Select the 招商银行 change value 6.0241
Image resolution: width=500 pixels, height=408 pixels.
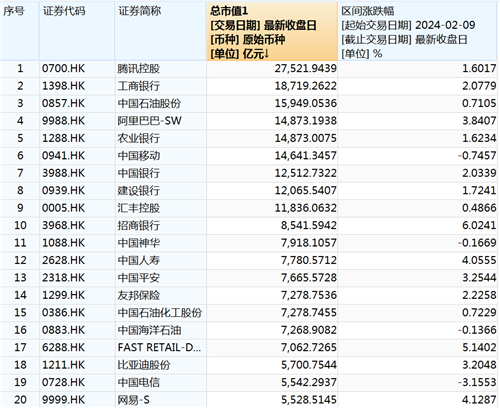tap(479, 225)
